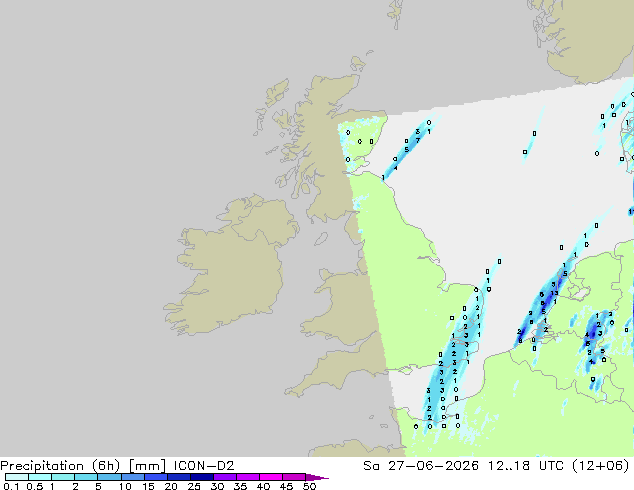The height and width of the screenshot is (490, 634).
Task: Click the legend label "35"
Action: [x=240, y=486]
